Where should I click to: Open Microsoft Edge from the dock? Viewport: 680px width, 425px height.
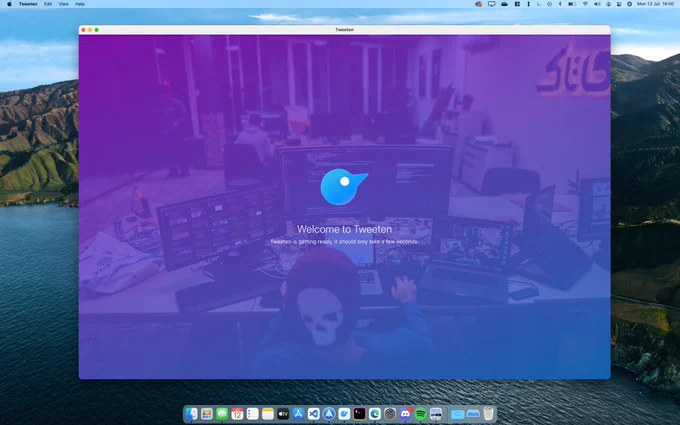(x=375, y=414)
